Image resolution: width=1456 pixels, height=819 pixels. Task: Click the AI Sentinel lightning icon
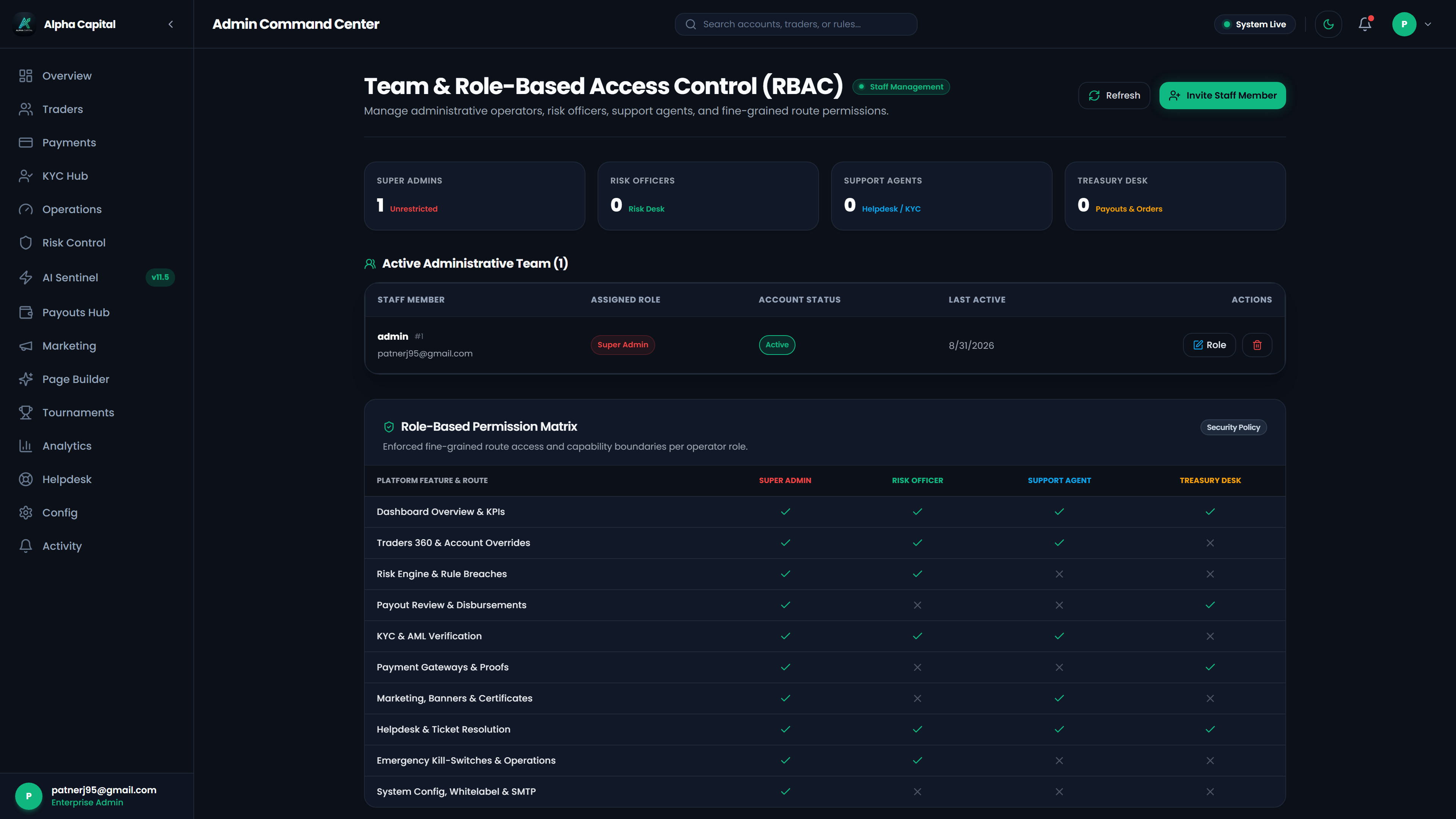pyautogui.click(x=25, y=278)
